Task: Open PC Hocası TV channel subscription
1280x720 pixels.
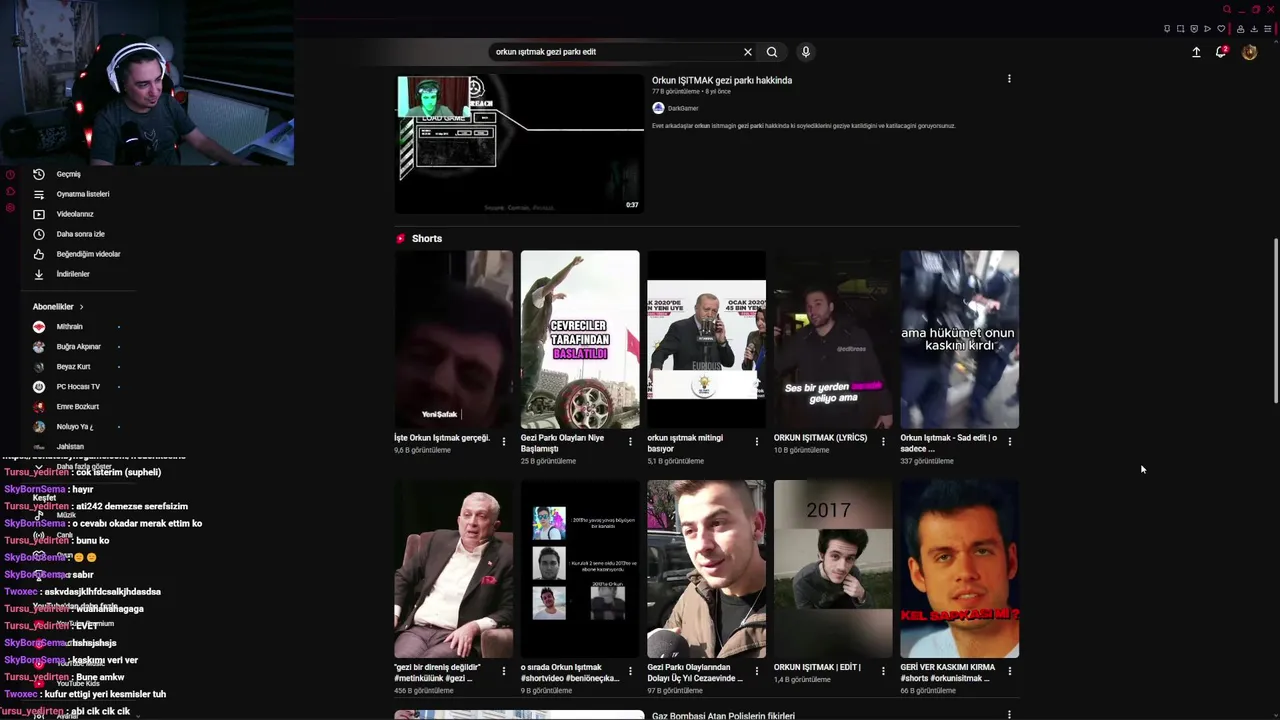Action: pyautogui.click(x=78, y=387)
